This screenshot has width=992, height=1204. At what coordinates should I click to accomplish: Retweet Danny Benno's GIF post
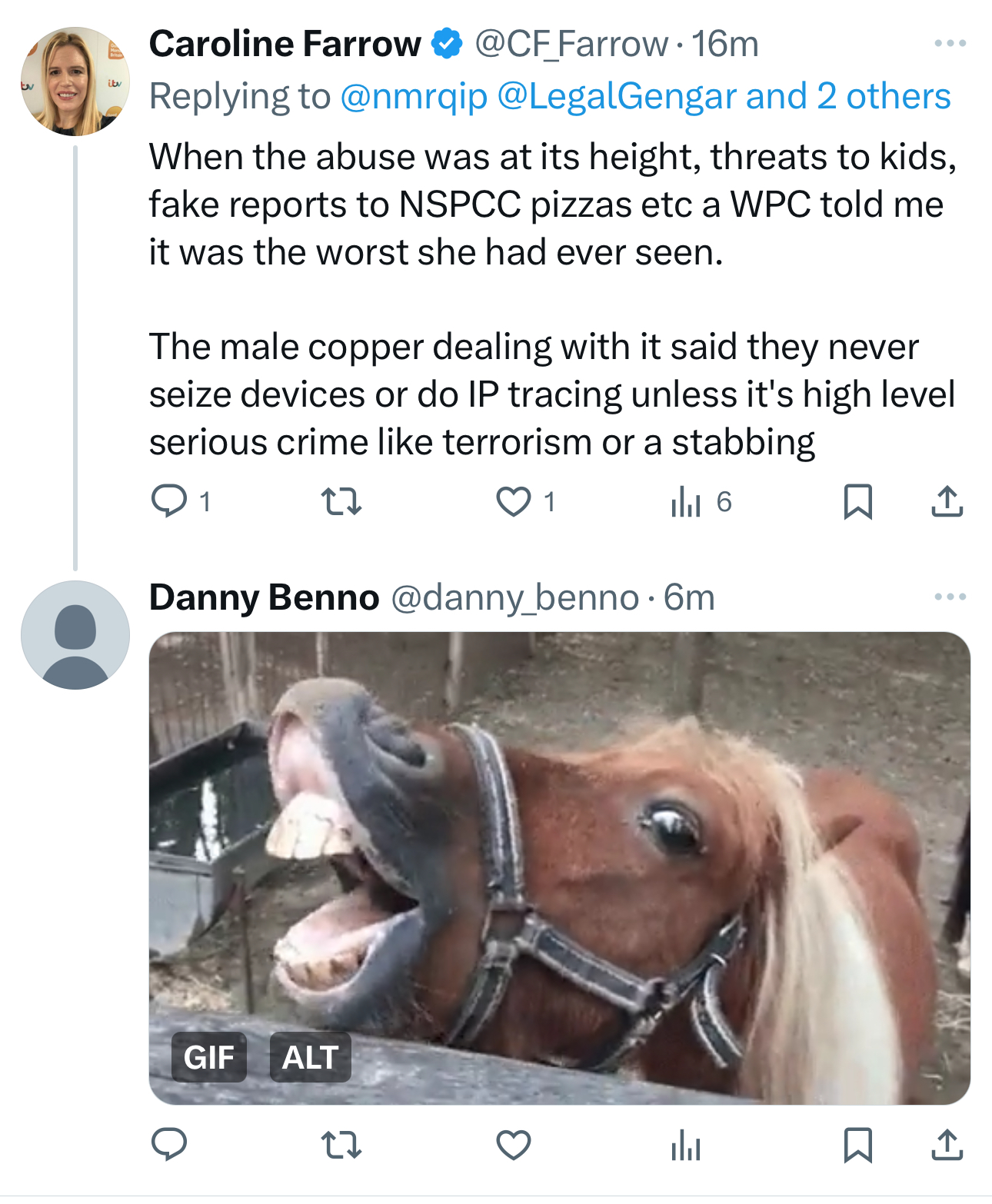click(x=341, y=1144)
